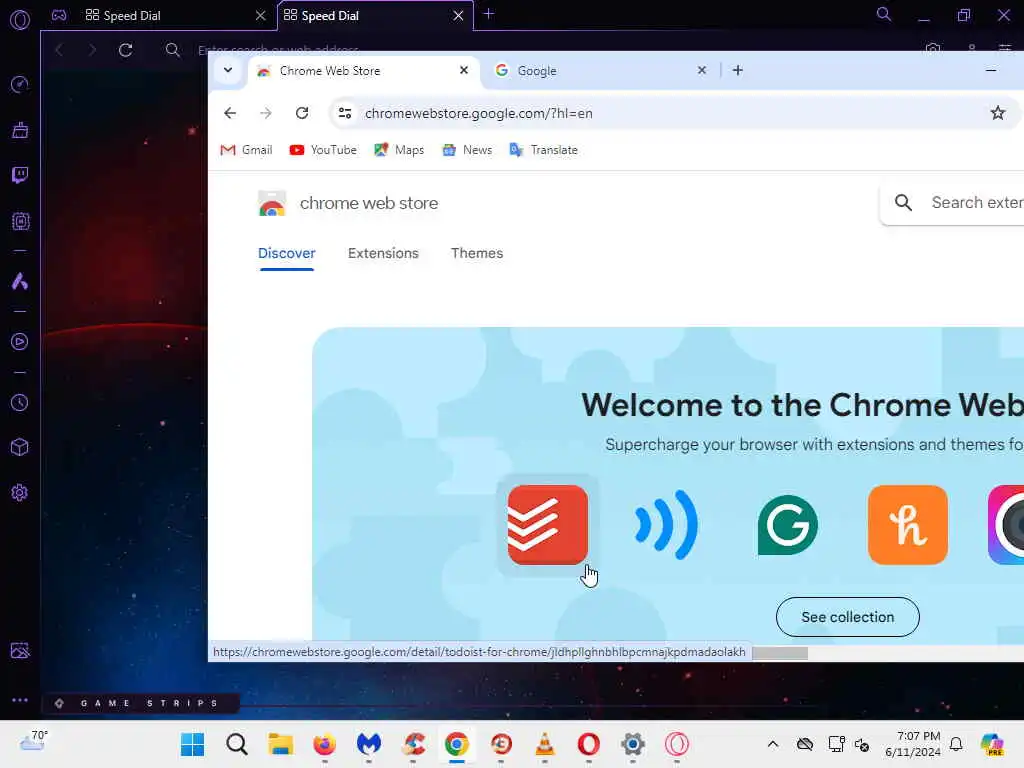
Task: Go back in Chrome
Action: click(x=230, y=113)
